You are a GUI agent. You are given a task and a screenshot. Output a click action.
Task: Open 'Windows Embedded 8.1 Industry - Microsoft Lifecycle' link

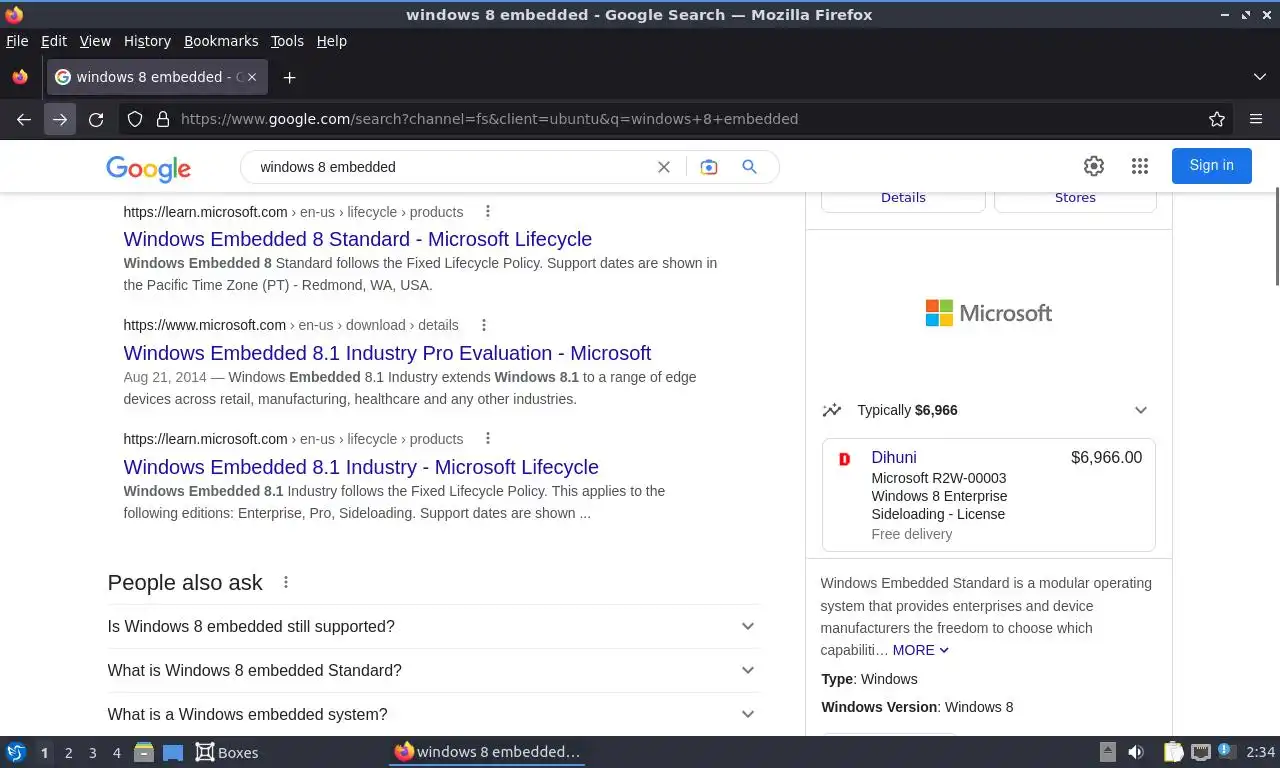[361, 467]
